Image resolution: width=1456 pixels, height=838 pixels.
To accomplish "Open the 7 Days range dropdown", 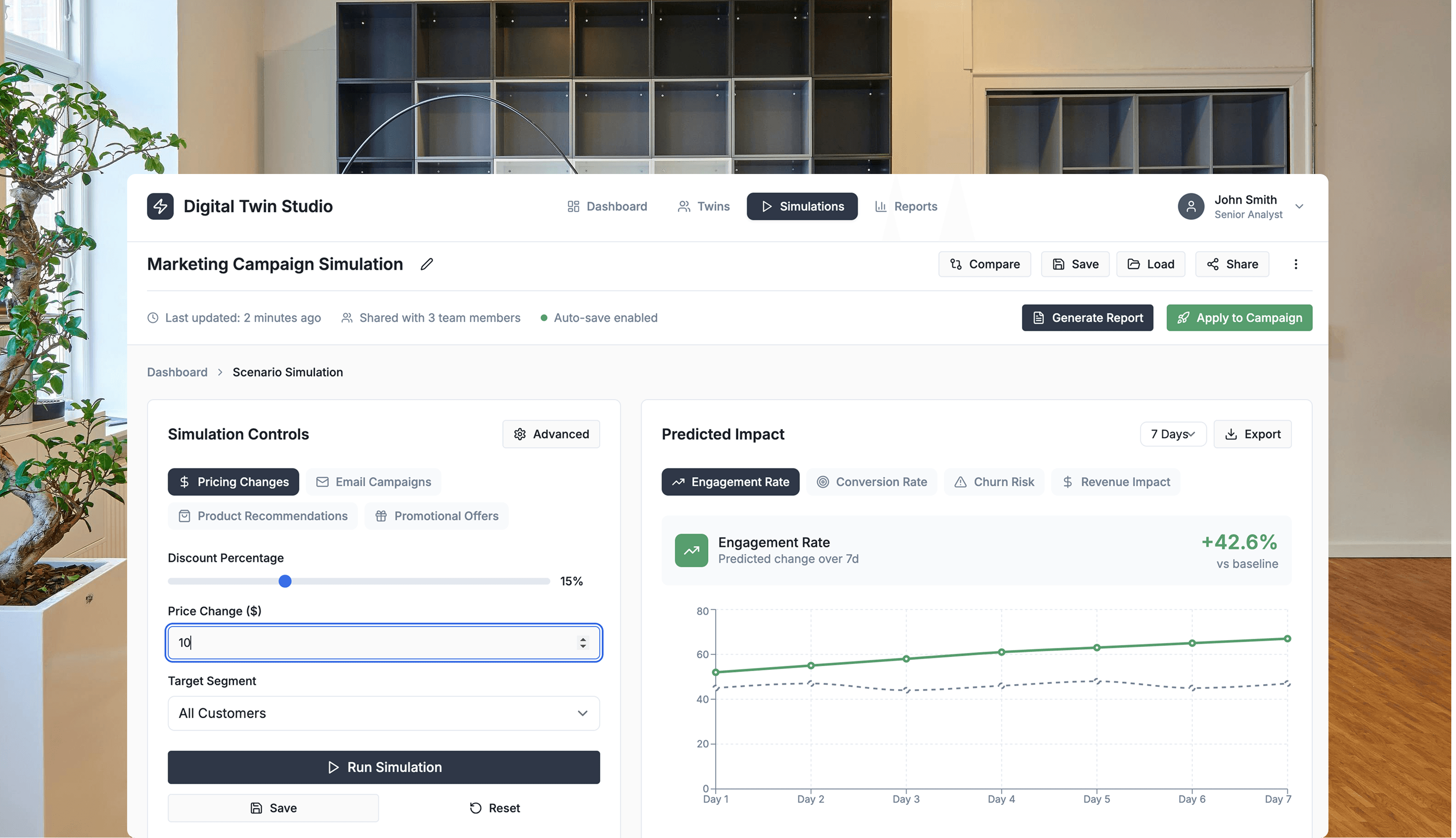I will tap(1173, 434).
